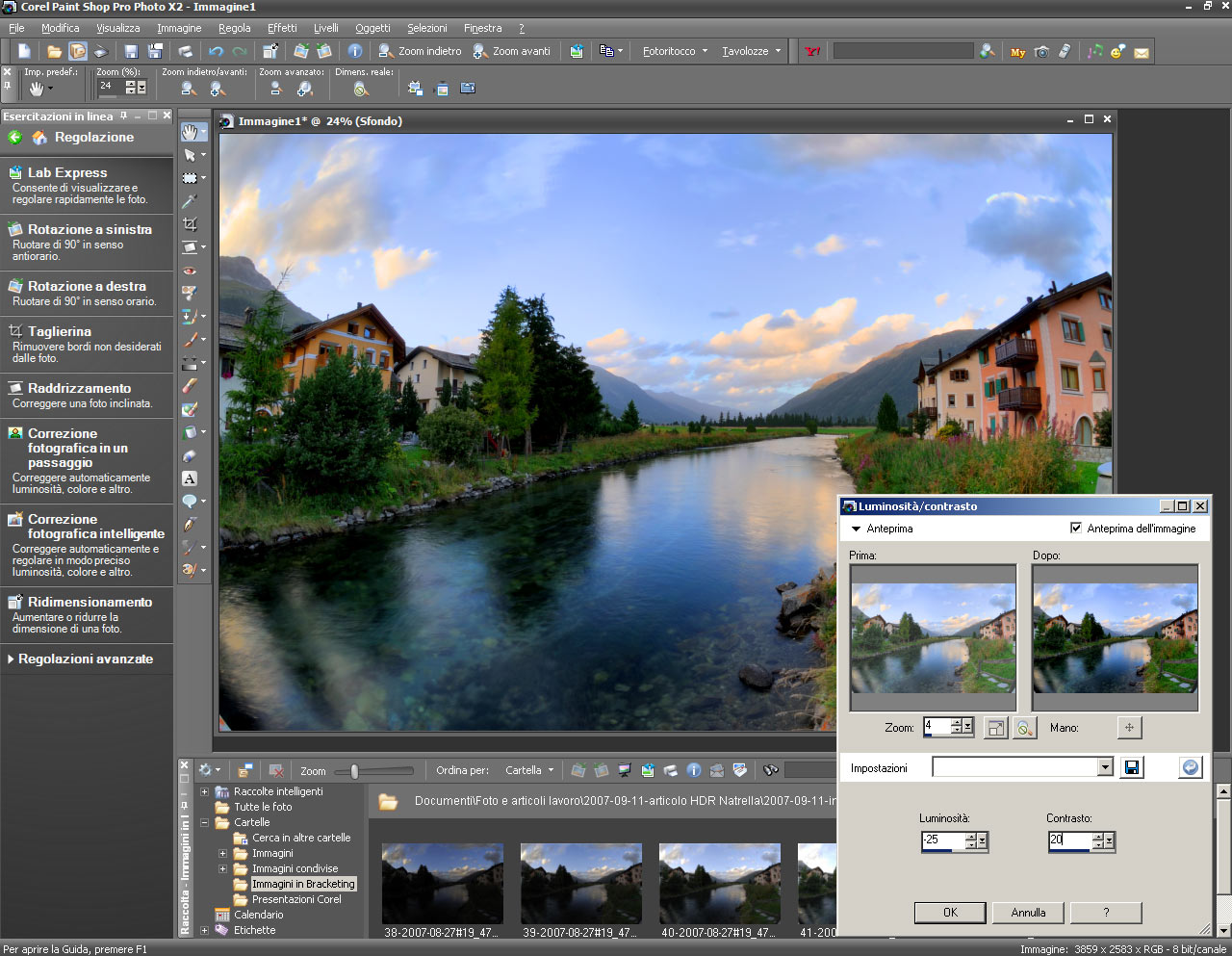Screen dimensions: 1232x956
Task: Reset dialog settings to default values
Action: pos(1191,767)
